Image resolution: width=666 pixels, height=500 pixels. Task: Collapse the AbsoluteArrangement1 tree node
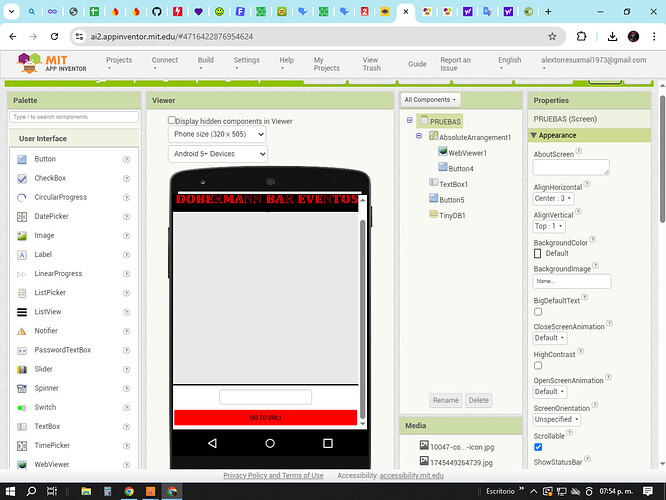[x=419, y=136]
